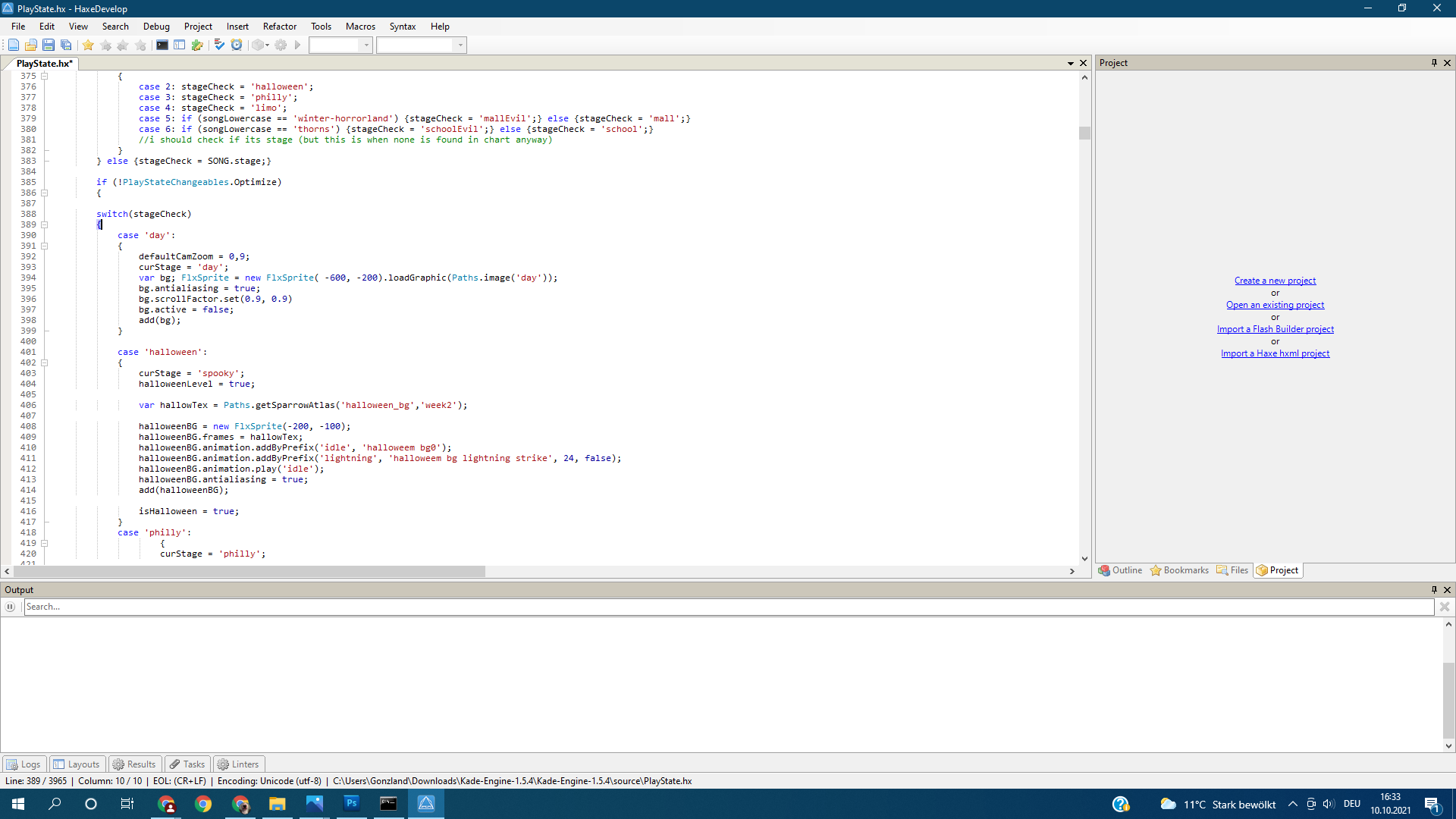Screen dimensions: 1456x819
Task: Open project settings gear icon
Action: tap(281, 45)
